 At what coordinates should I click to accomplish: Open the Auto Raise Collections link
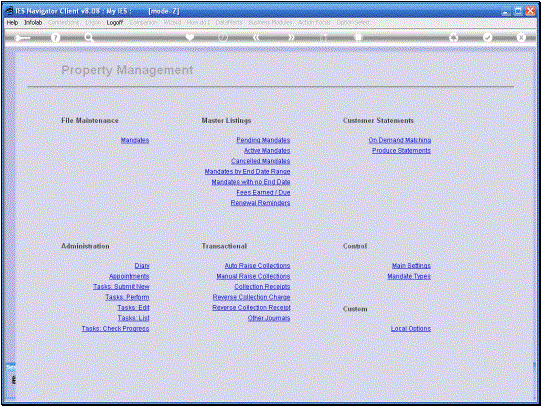[257, 266]
